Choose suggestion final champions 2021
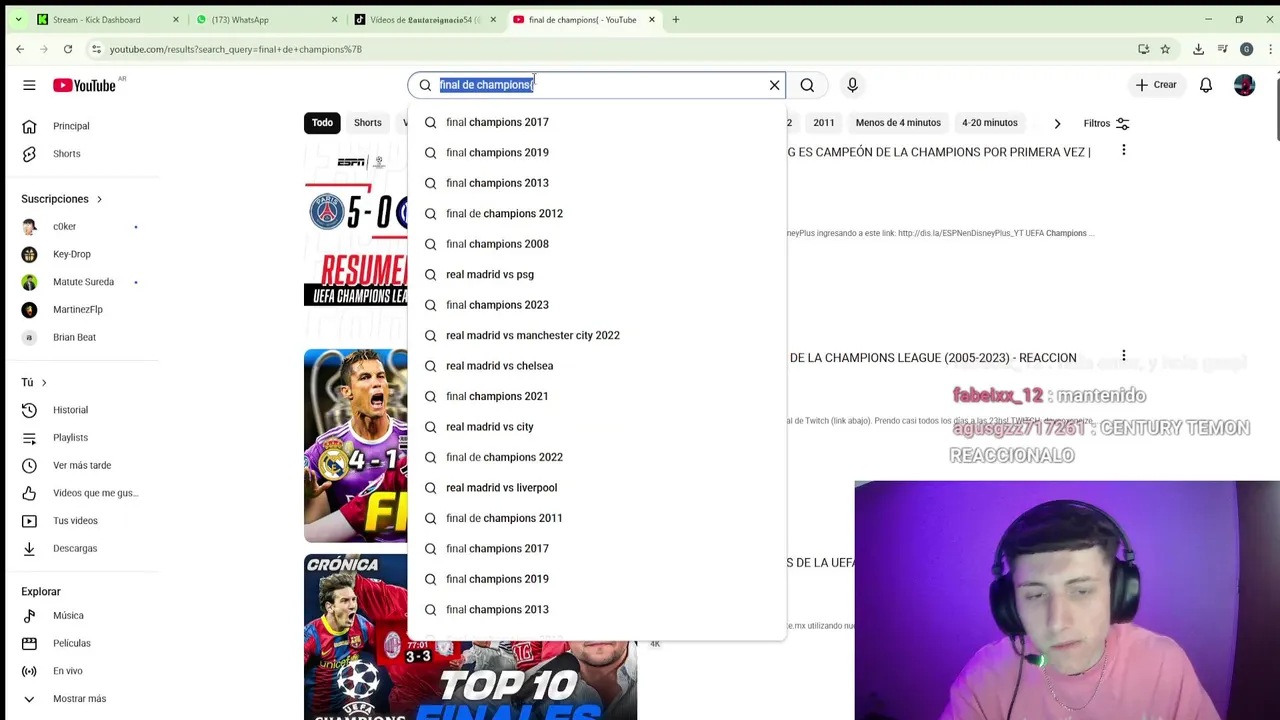This screenshot has width=1280, height=720. point(597,397)
